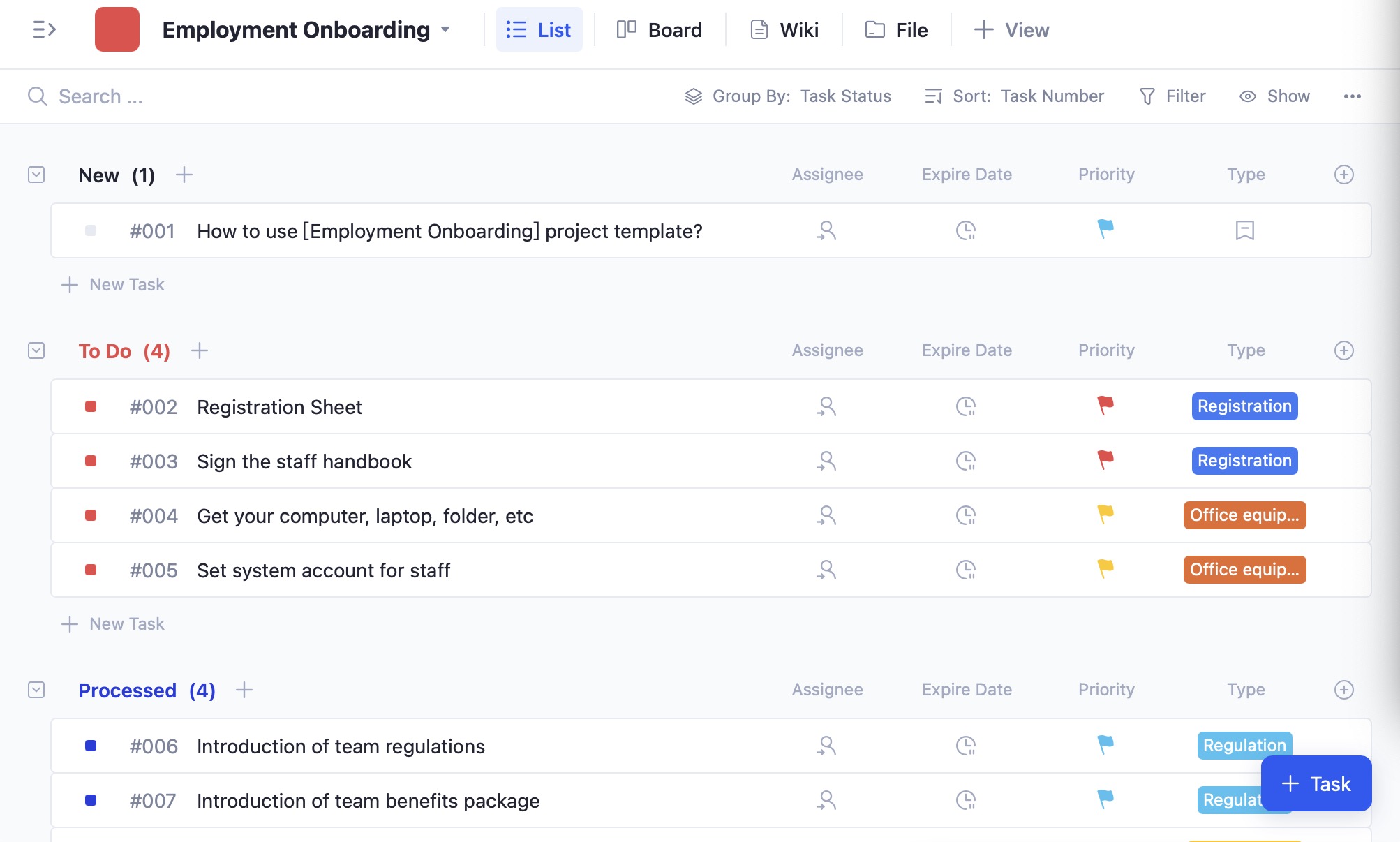Assign someone to Registration Sheet task
This screenshot has width=1400, height=842.
(826, 406)
